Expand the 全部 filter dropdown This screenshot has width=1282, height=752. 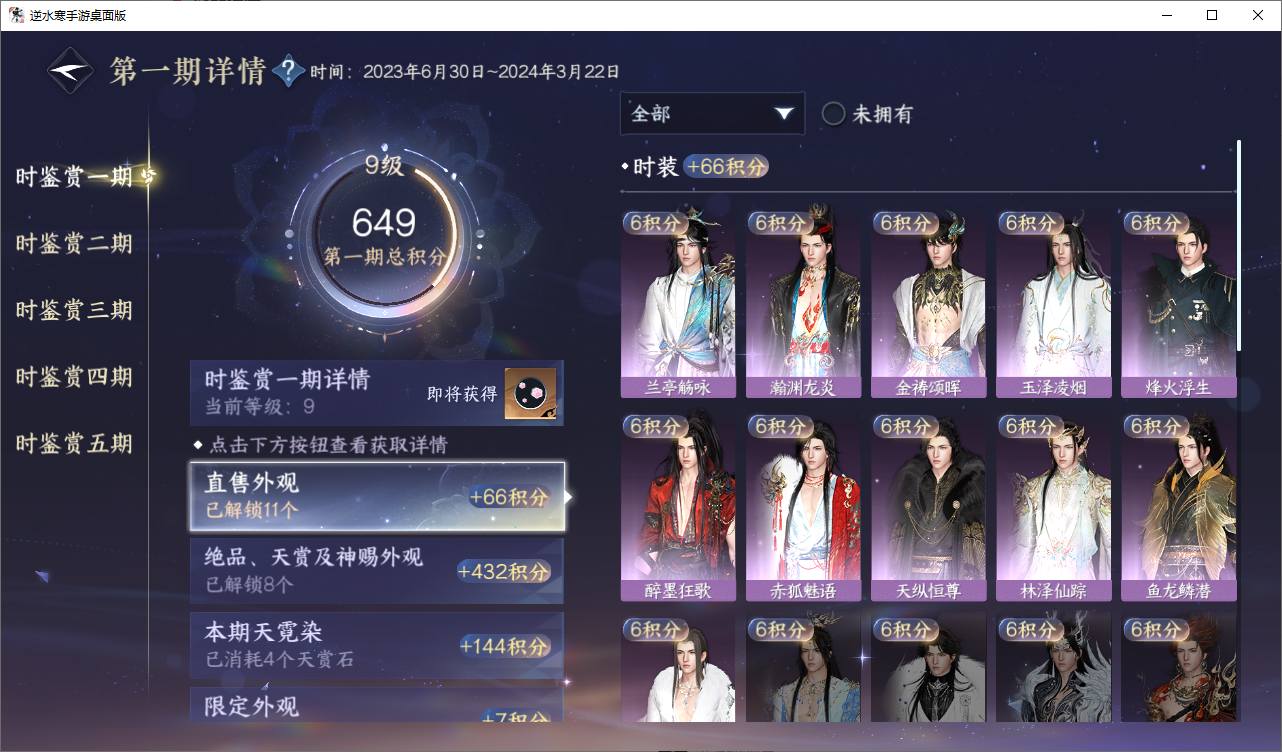pyautogui.click(x=712, y=114)
